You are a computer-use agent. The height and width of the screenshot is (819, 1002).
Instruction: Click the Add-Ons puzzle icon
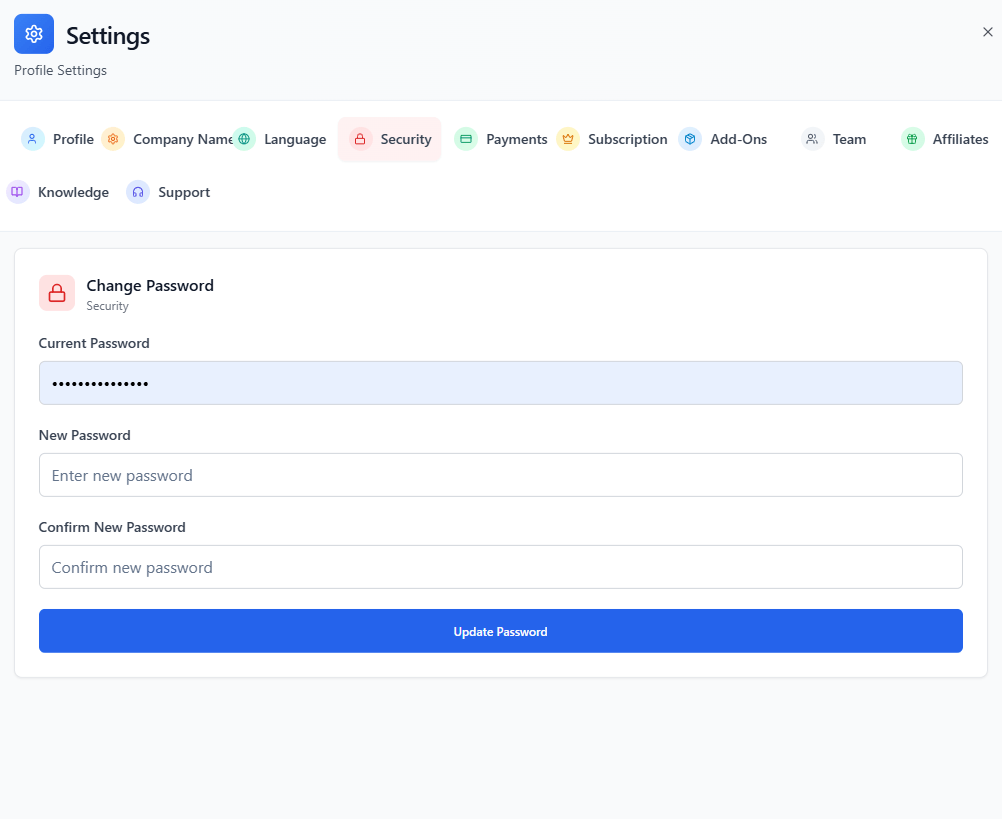point(690,139)
